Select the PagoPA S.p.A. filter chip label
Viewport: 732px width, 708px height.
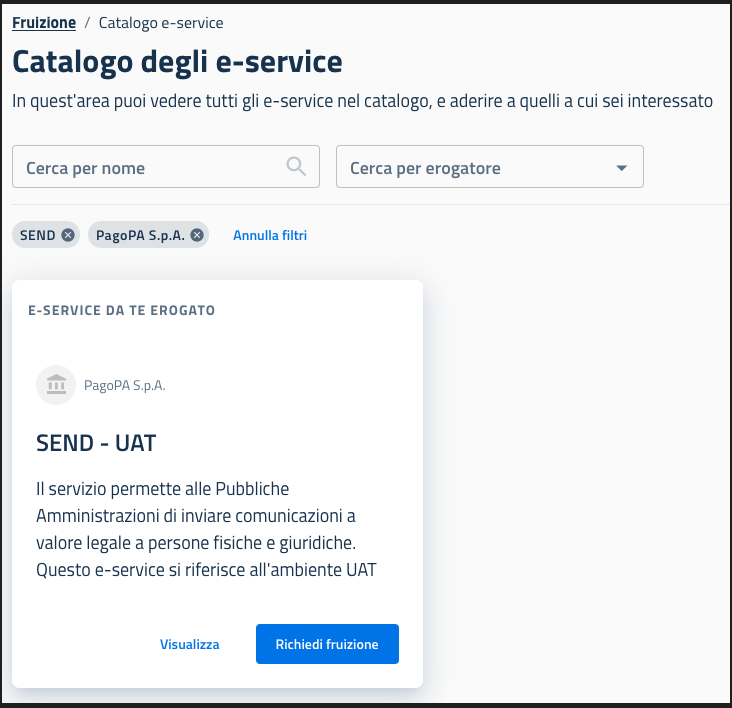click(x=140, y=235)
